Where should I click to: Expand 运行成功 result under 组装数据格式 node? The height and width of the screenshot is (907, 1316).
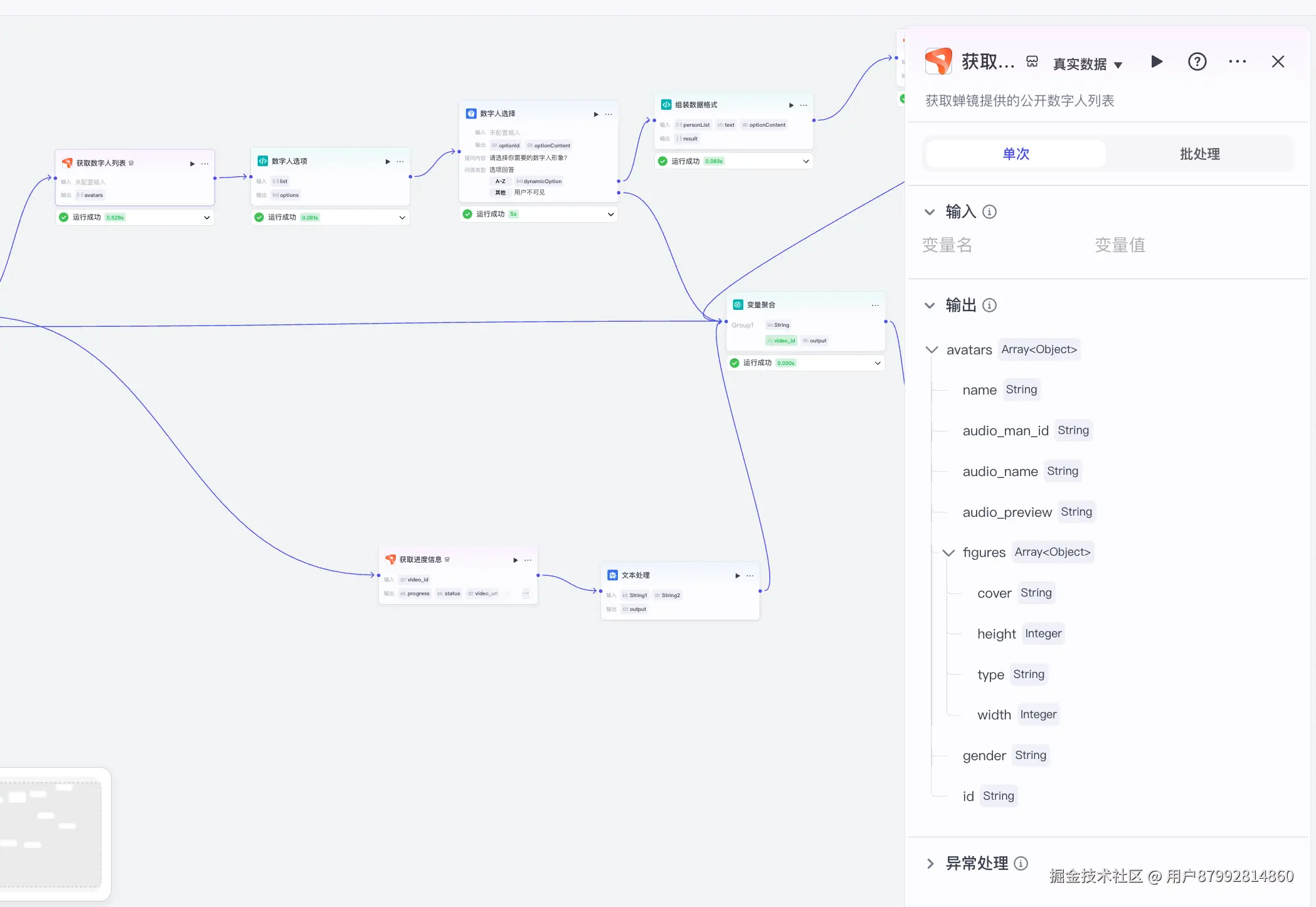[x=805, y=161]
